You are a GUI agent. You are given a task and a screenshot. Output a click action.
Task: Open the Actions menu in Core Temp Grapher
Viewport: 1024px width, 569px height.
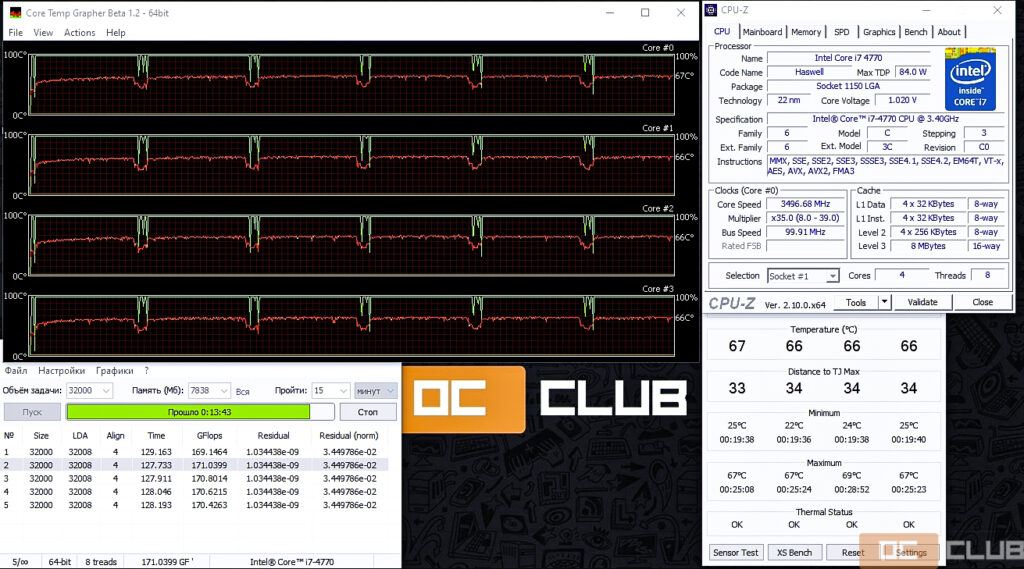click(x=80, y=33)
